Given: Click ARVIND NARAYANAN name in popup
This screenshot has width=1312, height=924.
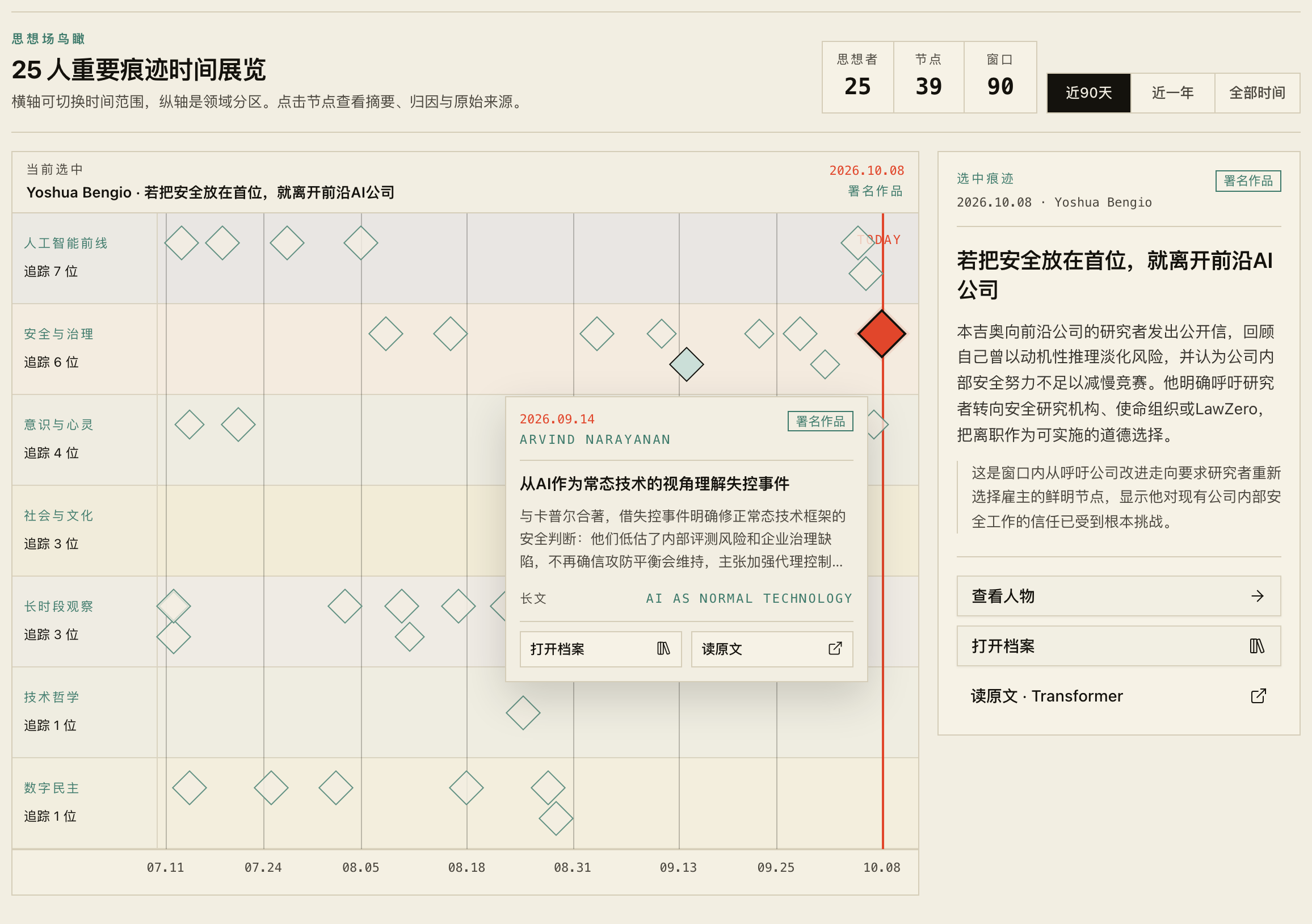Looking at the screenshot, I should [595, 440].
